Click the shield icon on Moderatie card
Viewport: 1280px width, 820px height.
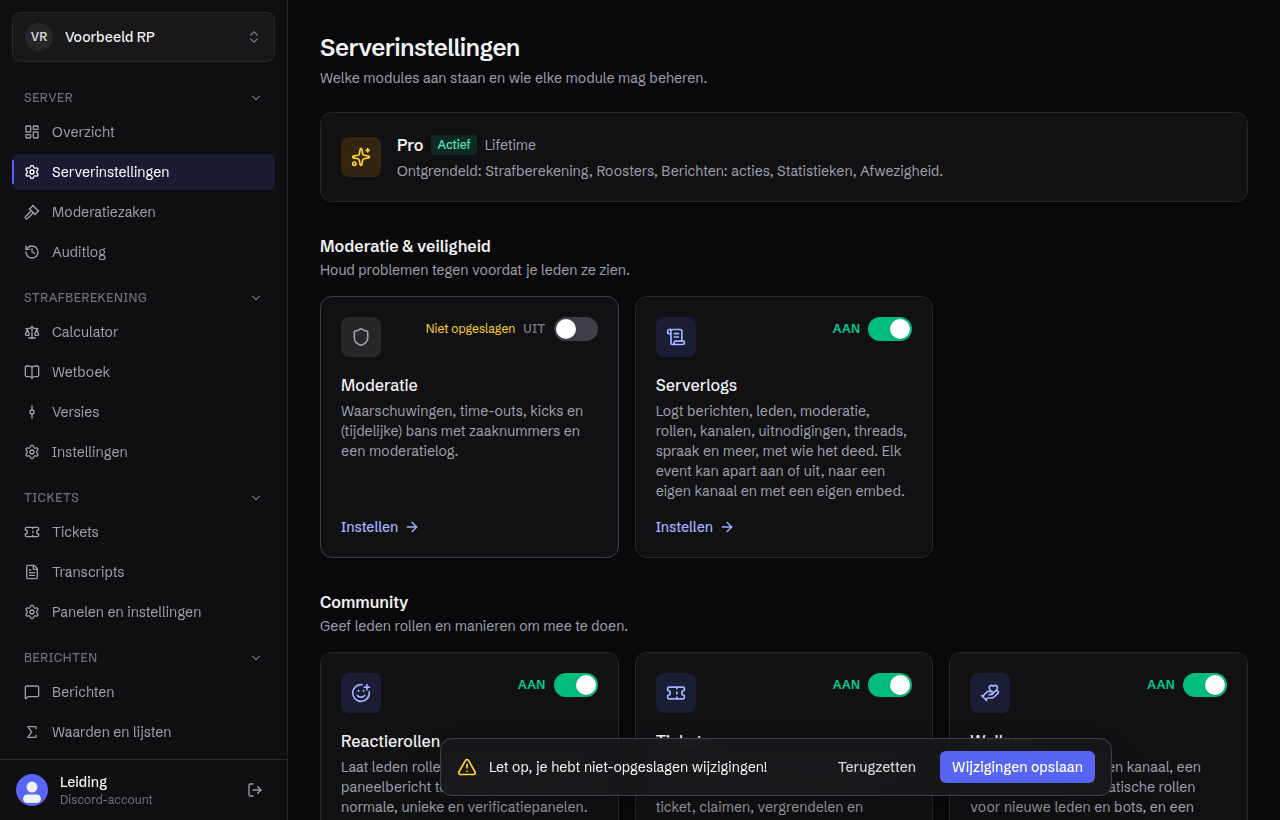point(361,337)
